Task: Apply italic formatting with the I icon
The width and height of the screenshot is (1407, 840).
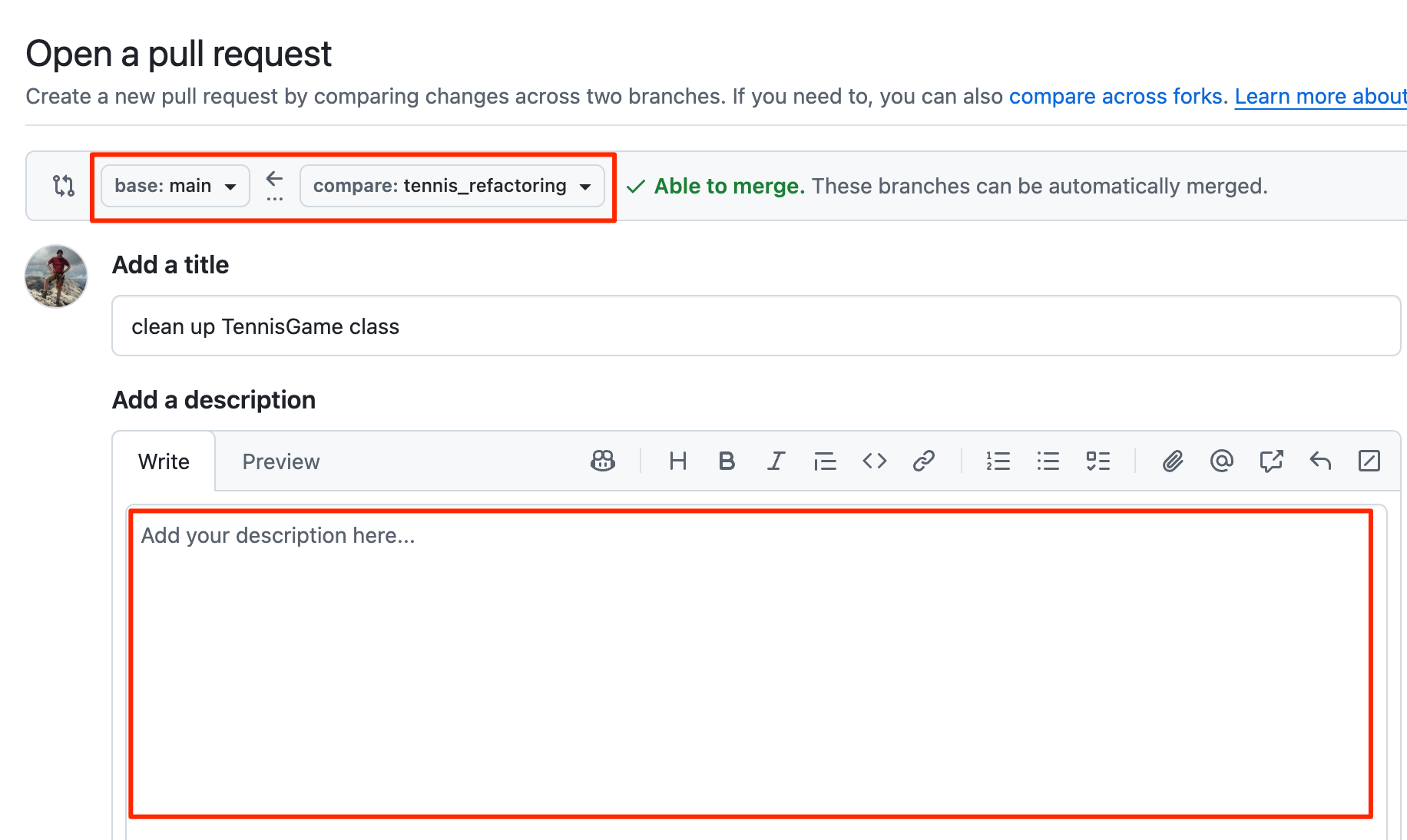Action: click(776, 461)
